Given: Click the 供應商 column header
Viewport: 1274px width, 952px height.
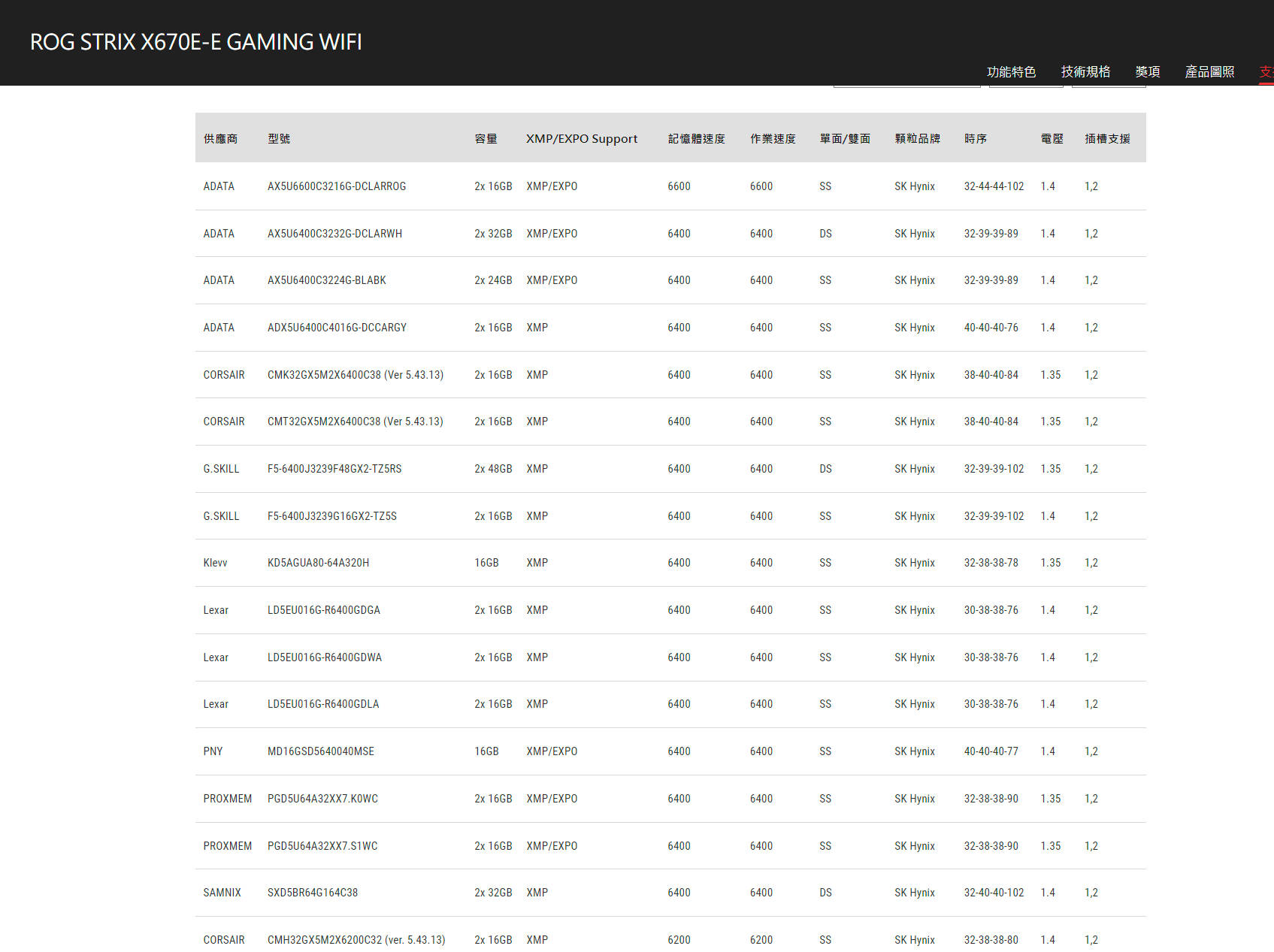Looking at the screenshot, I should [x=221, y=138].
